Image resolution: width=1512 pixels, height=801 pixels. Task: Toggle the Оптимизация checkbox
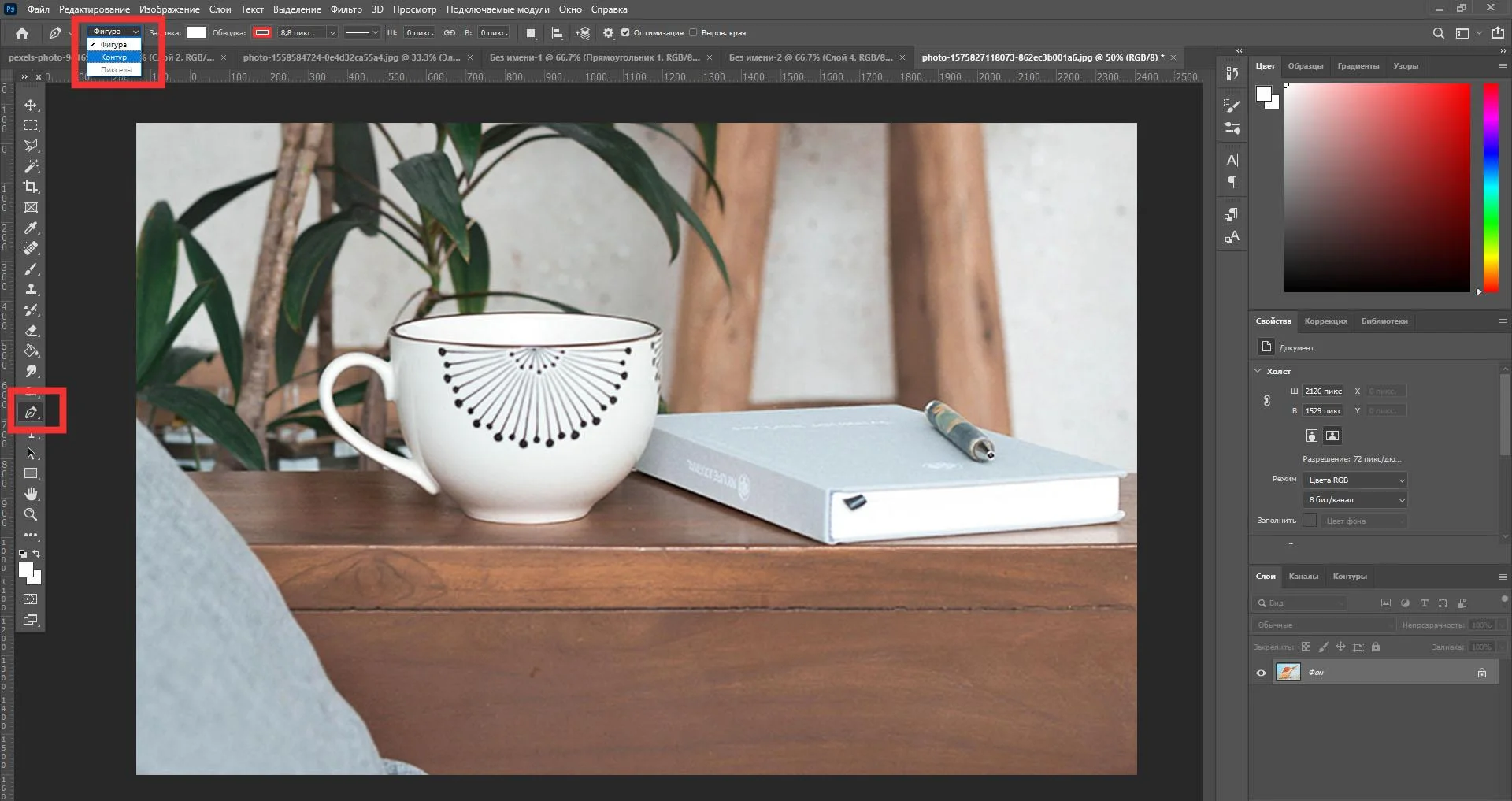[x=625, y=33]
